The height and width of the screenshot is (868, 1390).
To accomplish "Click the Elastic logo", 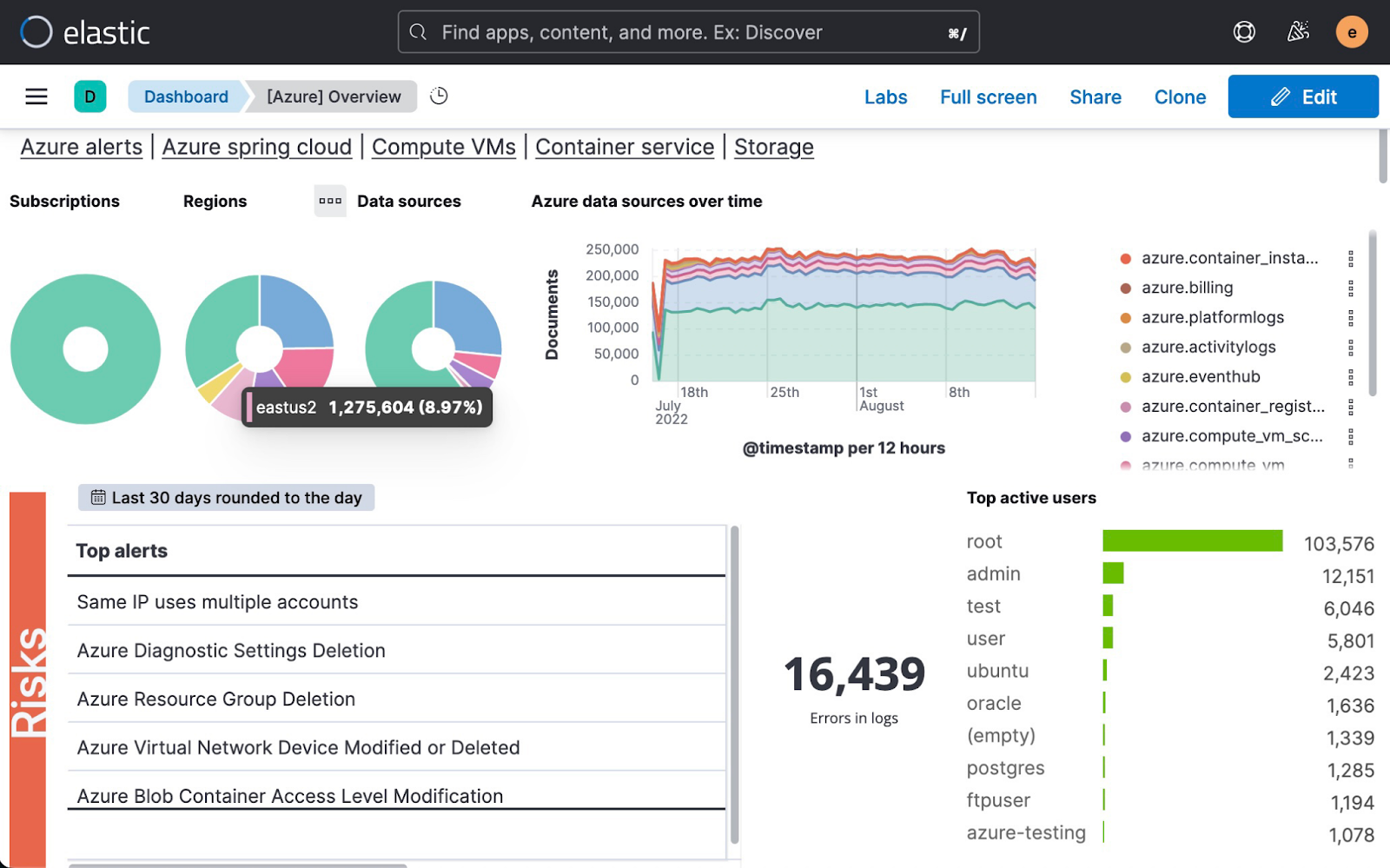I will pos(85,32).
